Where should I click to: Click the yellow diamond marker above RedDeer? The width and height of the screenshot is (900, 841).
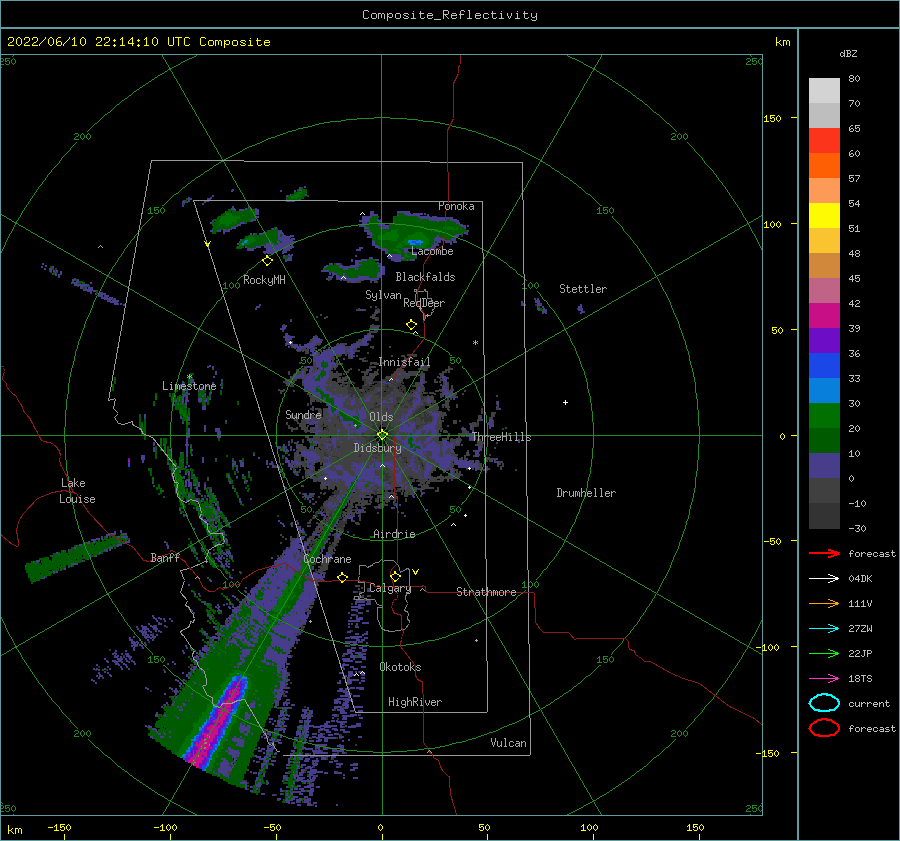(x=411, y=325)
